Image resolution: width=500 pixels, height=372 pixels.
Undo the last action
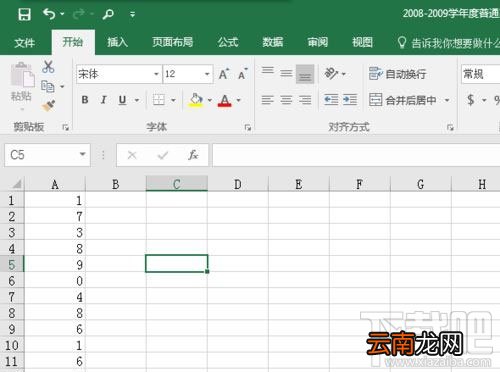tap(49, 14)
